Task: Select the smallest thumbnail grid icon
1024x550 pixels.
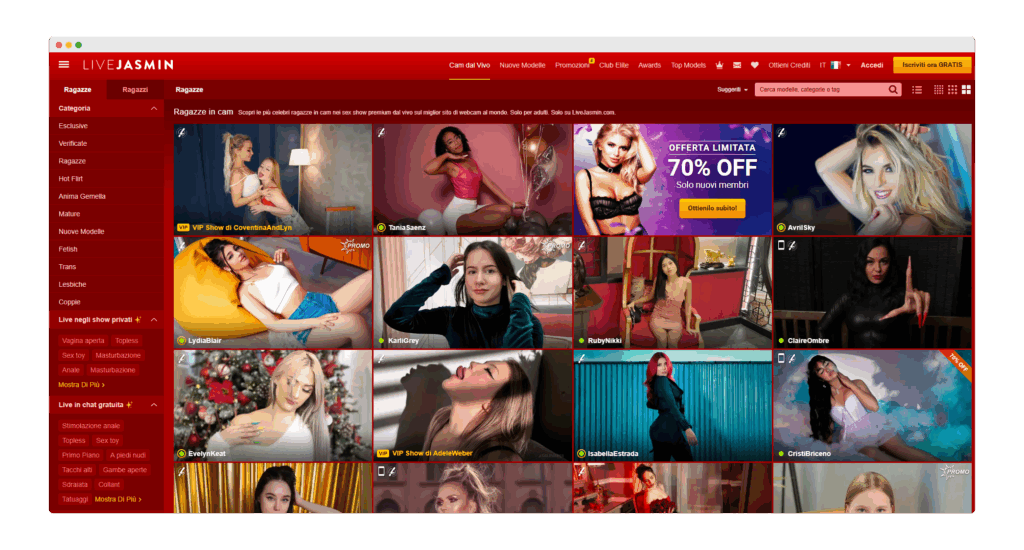Action: pyautogui.click(x=938, y=90)
